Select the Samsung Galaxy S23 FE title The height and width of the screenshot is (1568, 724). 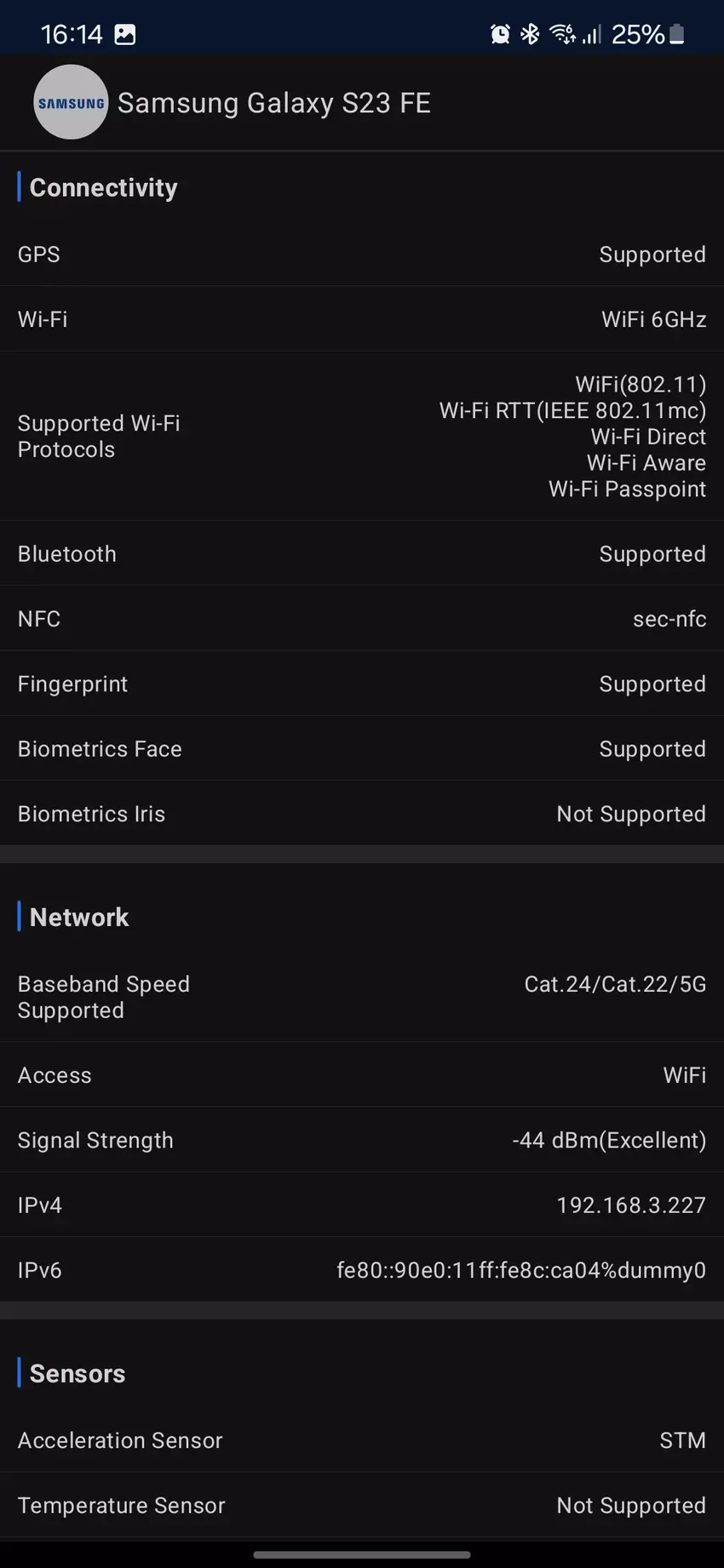click(x=274, y=103)
